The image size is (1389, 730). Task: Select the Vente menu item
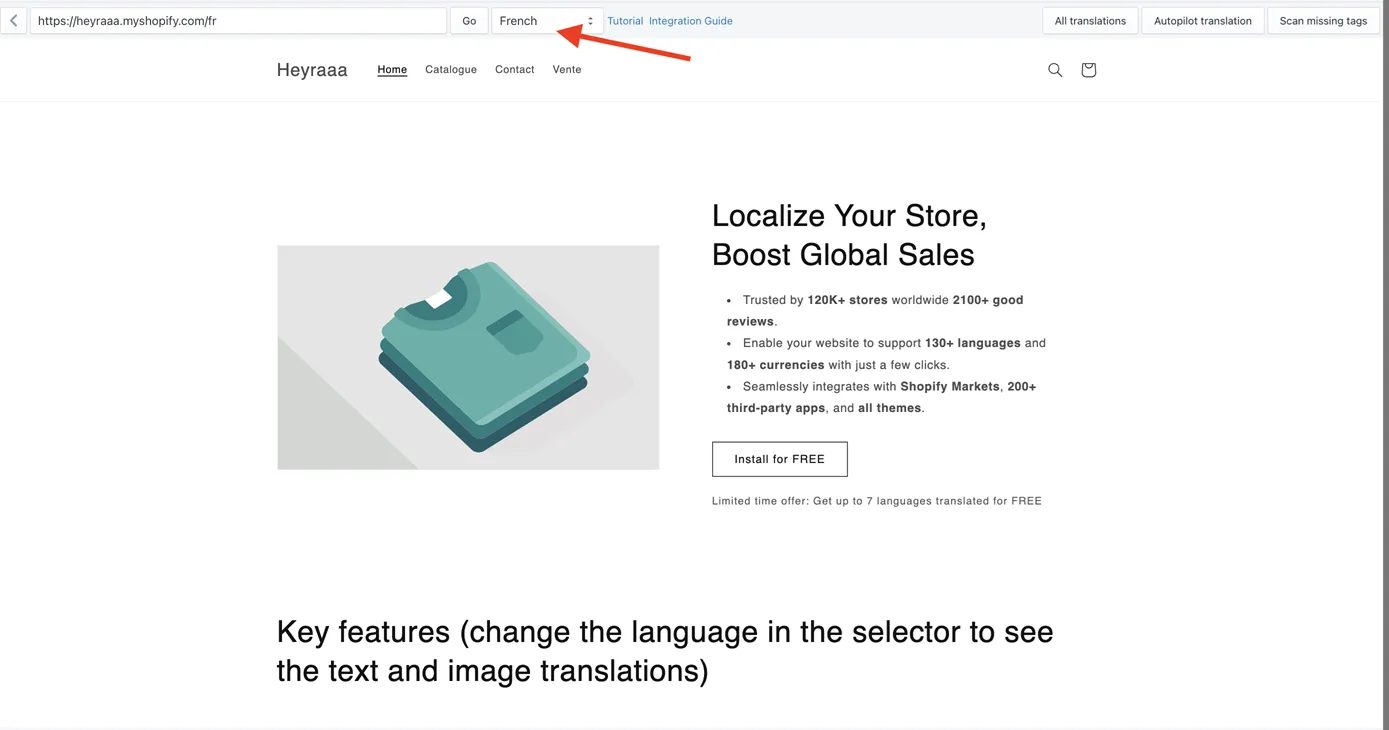(567, 70)
